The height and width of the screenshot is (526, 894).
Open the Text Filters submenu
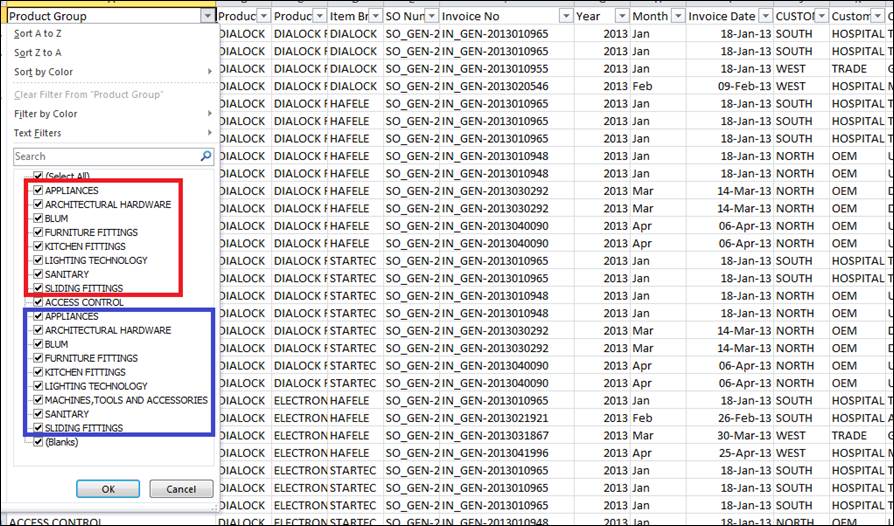(113, 133)
